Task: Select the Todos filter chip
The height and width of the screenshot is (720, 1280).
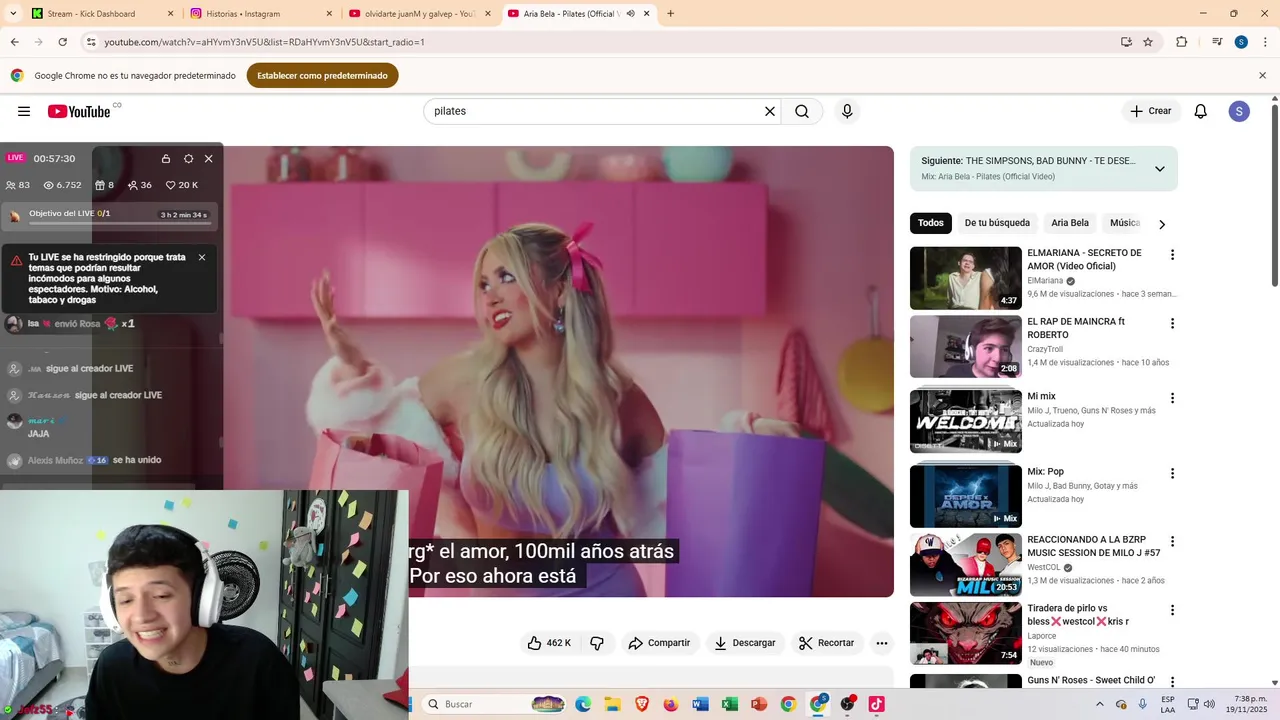Action: (x=931, y=223)
